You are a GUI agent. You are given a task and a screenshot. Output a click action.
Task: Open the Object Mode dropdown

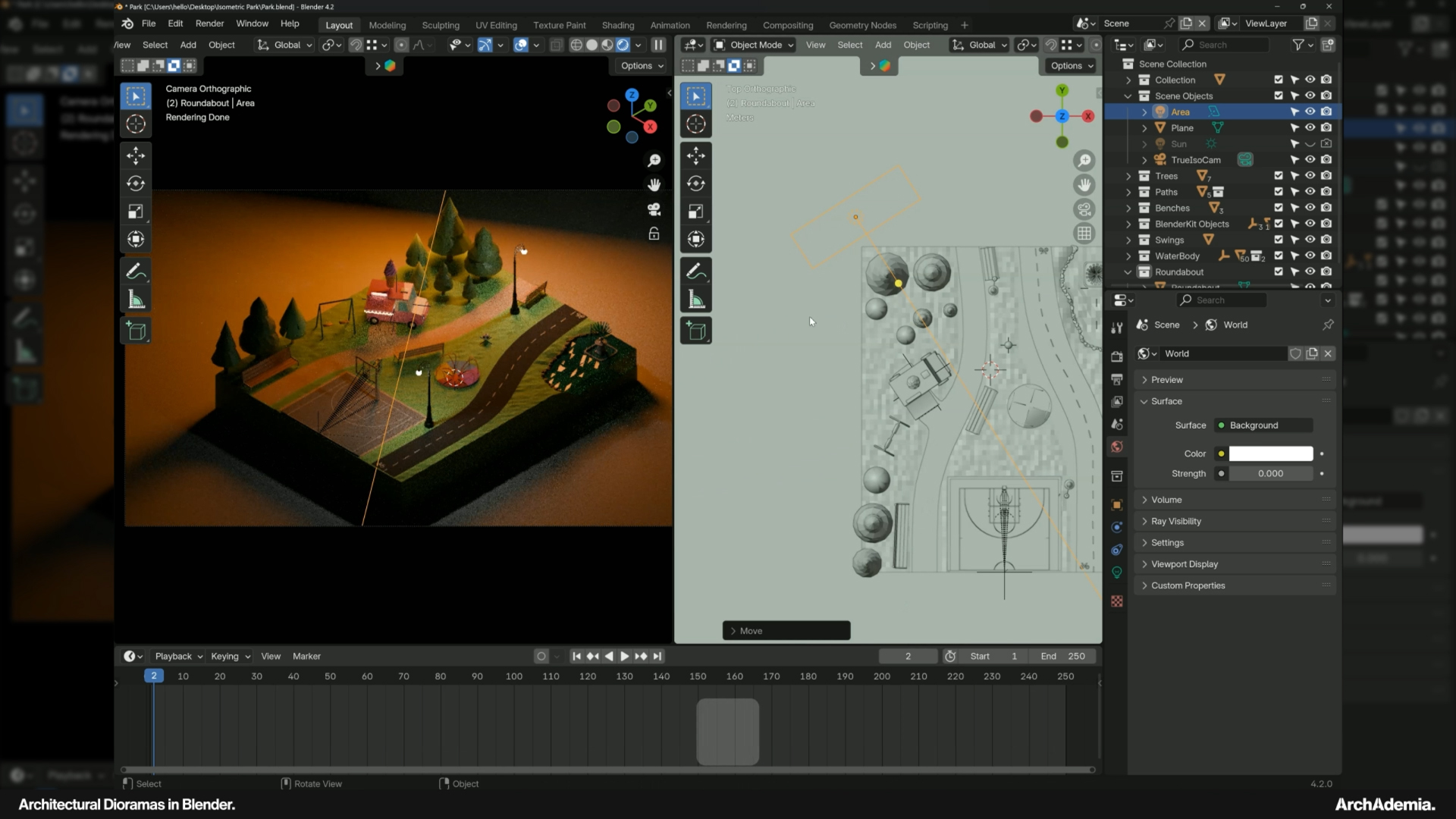[755, 45]
